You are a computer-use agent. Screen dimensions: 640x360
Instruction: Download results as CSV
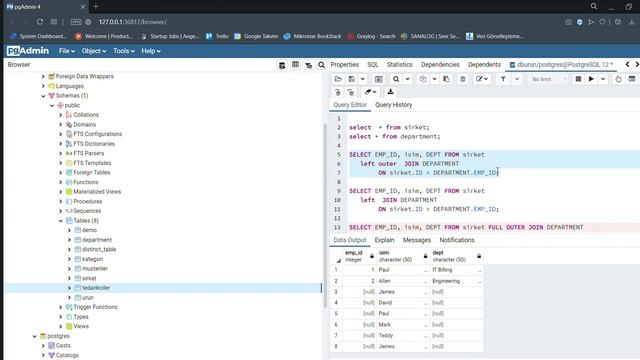(390, 92)
